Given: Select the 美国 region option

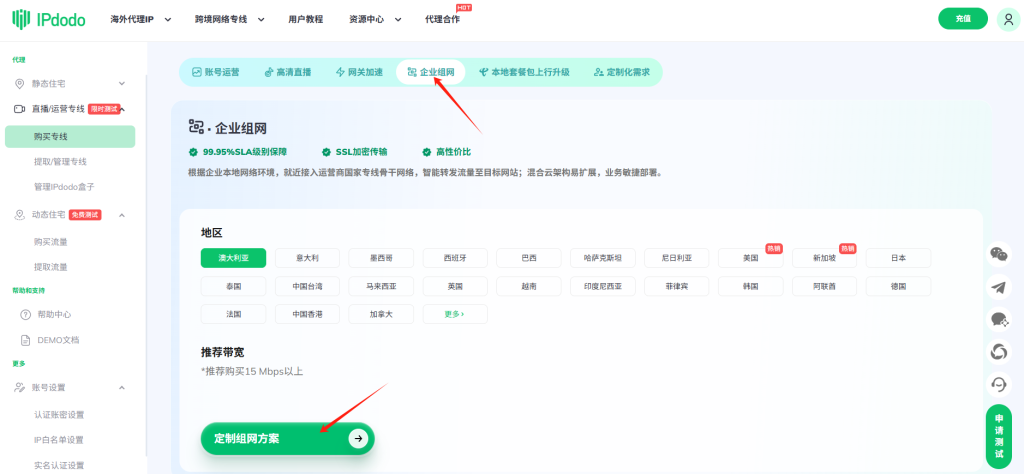Looking at the screenshot, I should click(x=750, y=258).
